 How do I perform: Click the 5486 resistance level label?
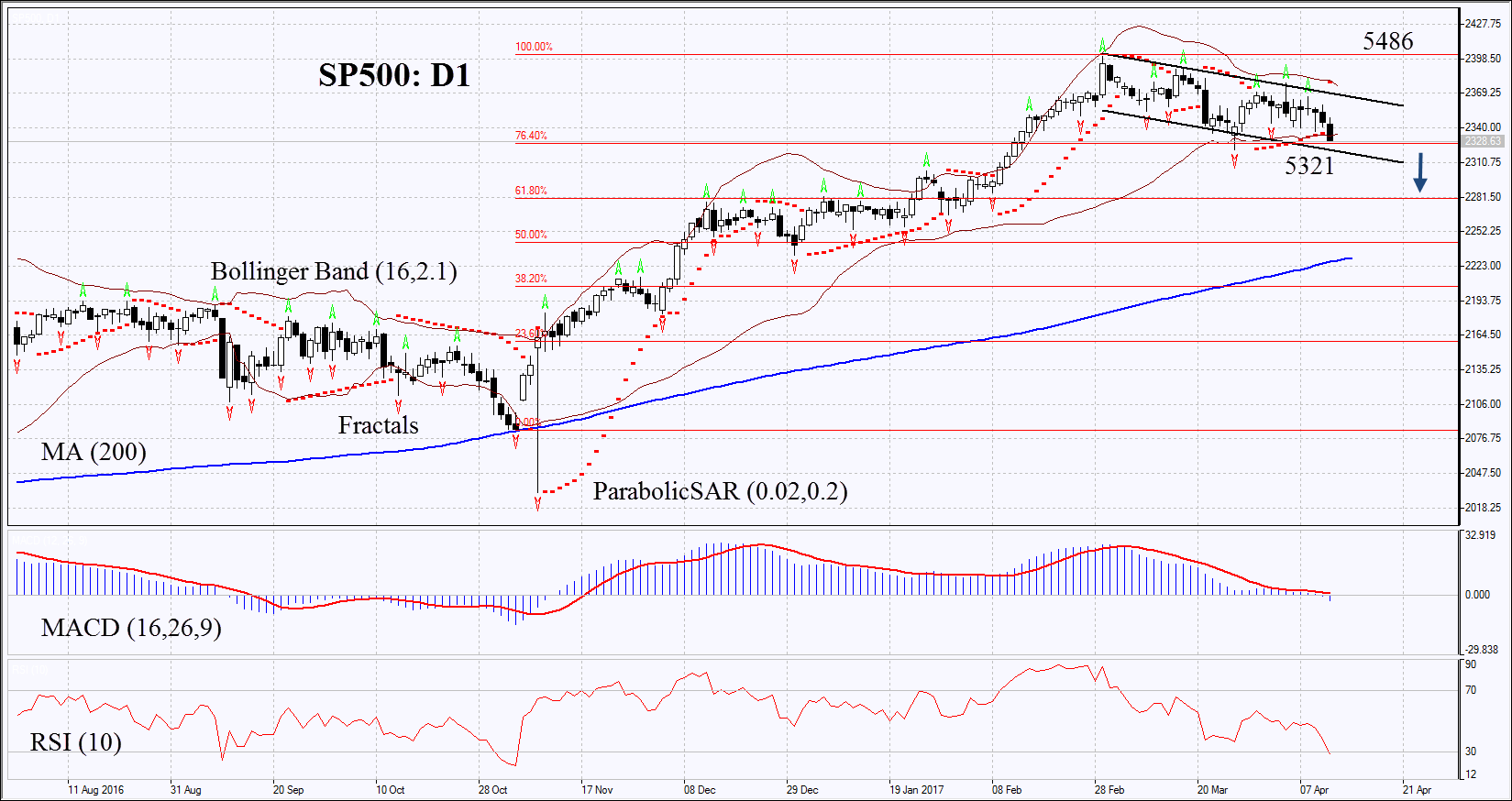1387,41
